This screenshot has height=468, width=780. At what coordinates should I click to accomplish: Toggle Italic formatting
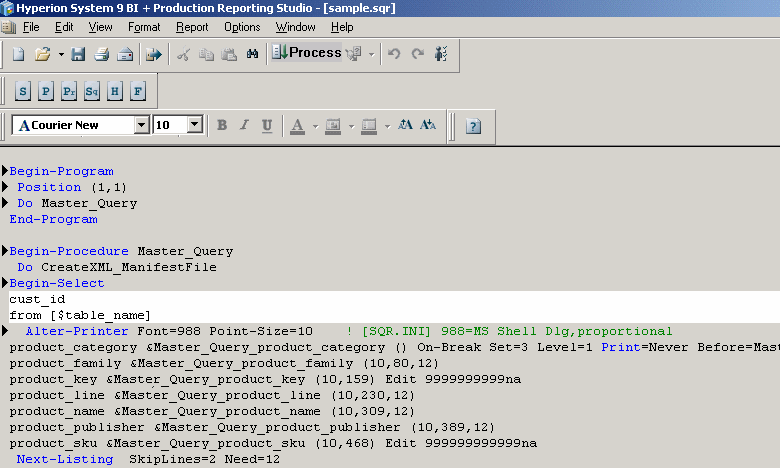click(244, 125)
